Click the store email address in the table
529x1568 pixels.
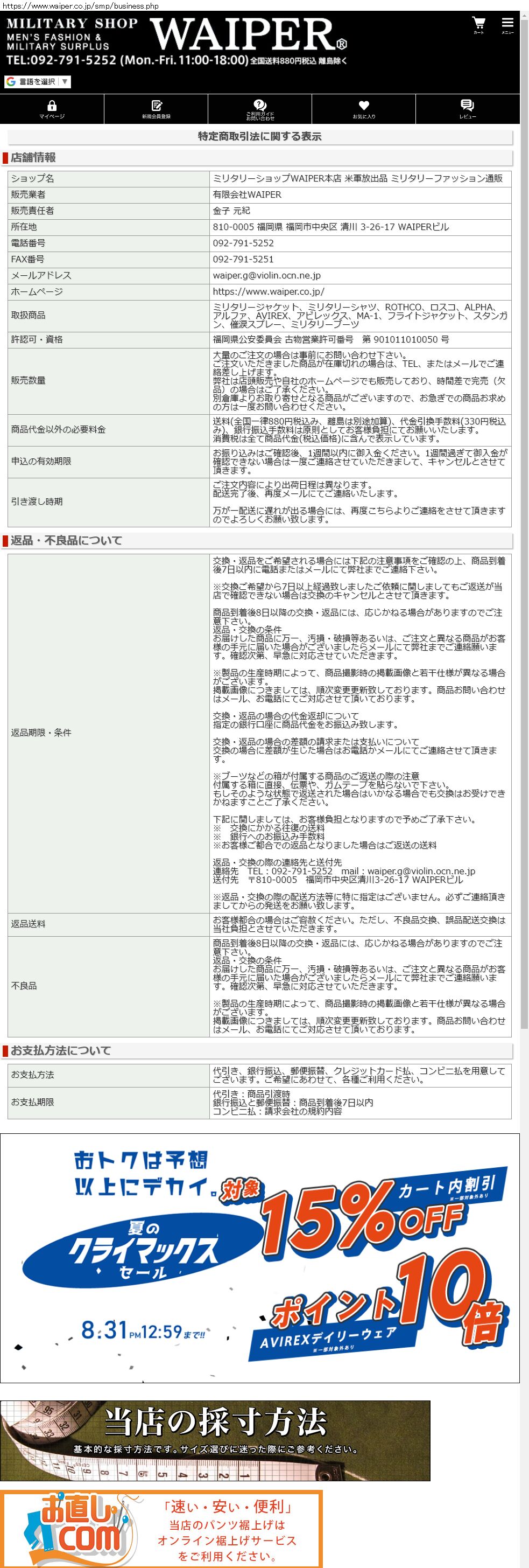pyautogui.click(x=266, y=276)
